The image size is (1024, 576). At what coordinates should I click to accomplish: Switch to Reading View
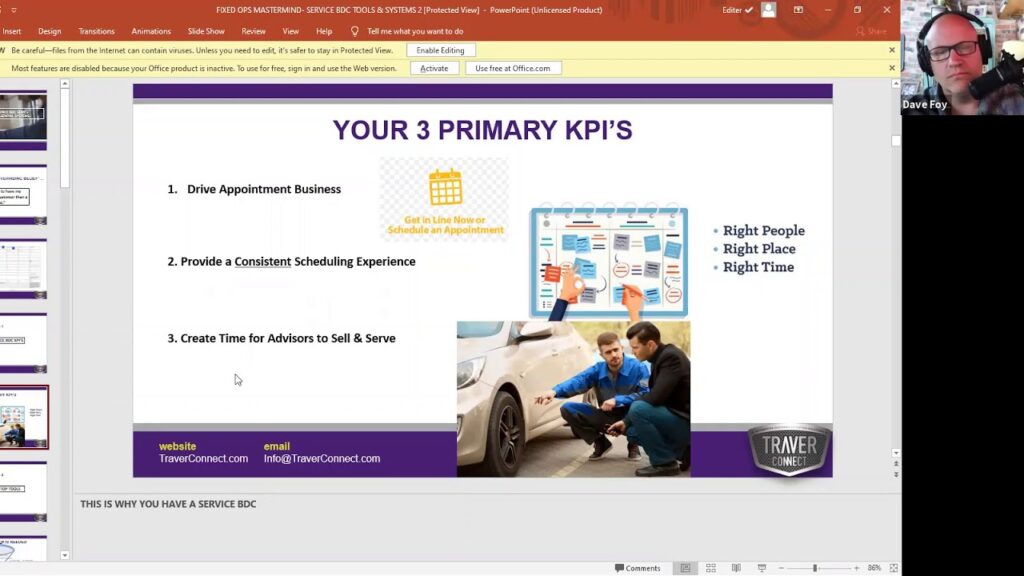click(x=735, y=568)
